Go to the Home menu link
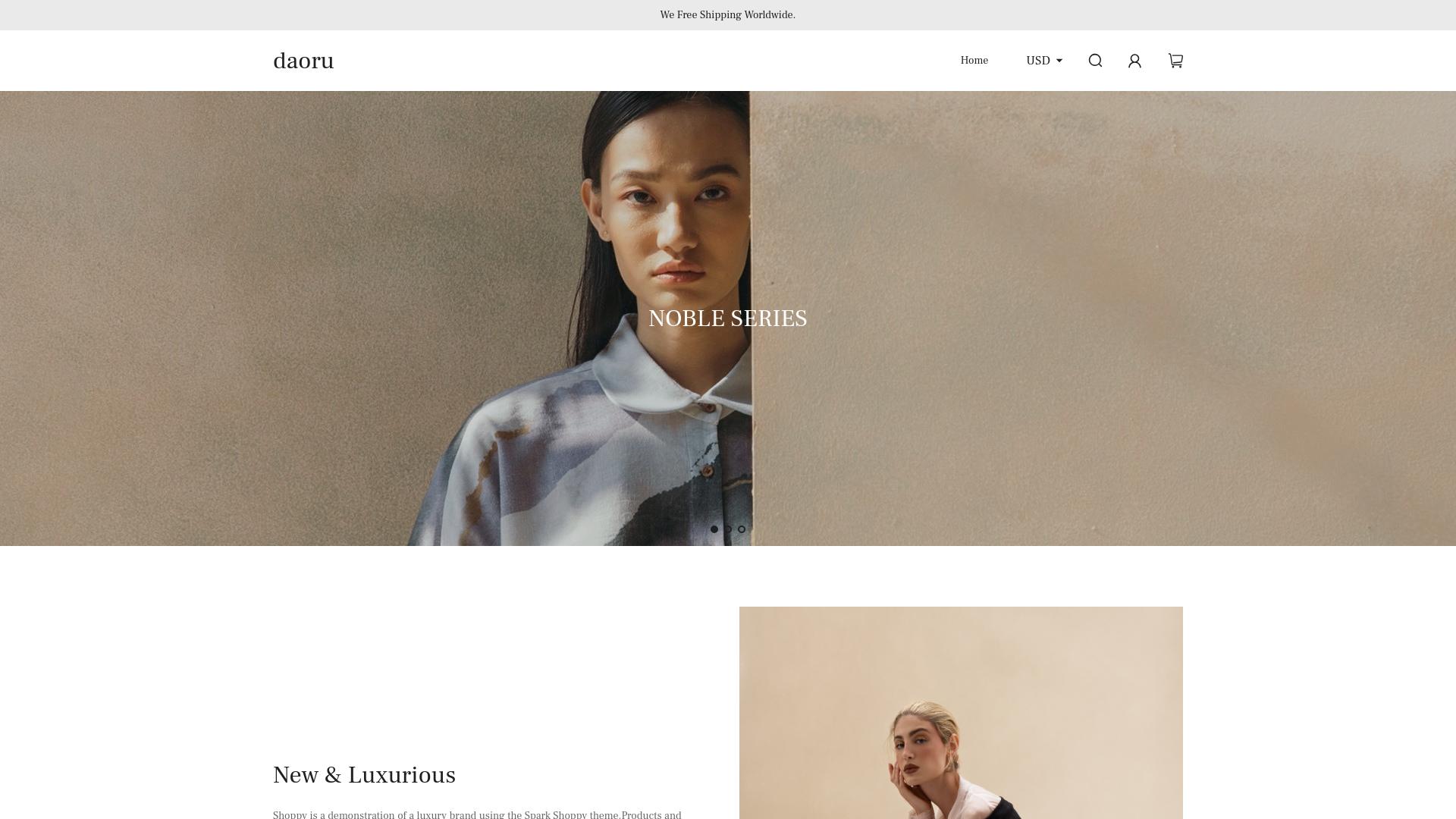 click(x=974, y=61)
